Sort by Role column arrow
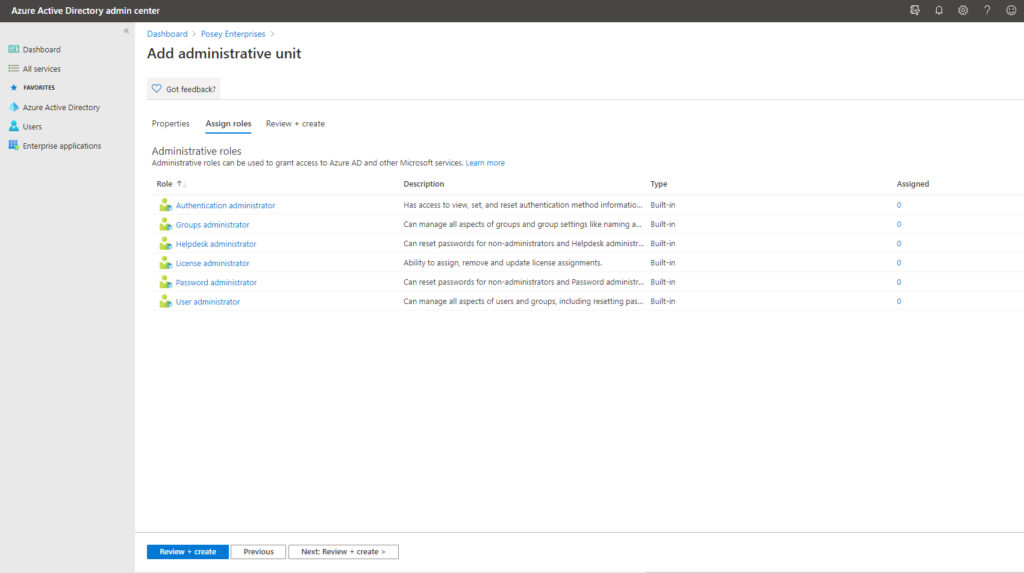 point(181,184)
